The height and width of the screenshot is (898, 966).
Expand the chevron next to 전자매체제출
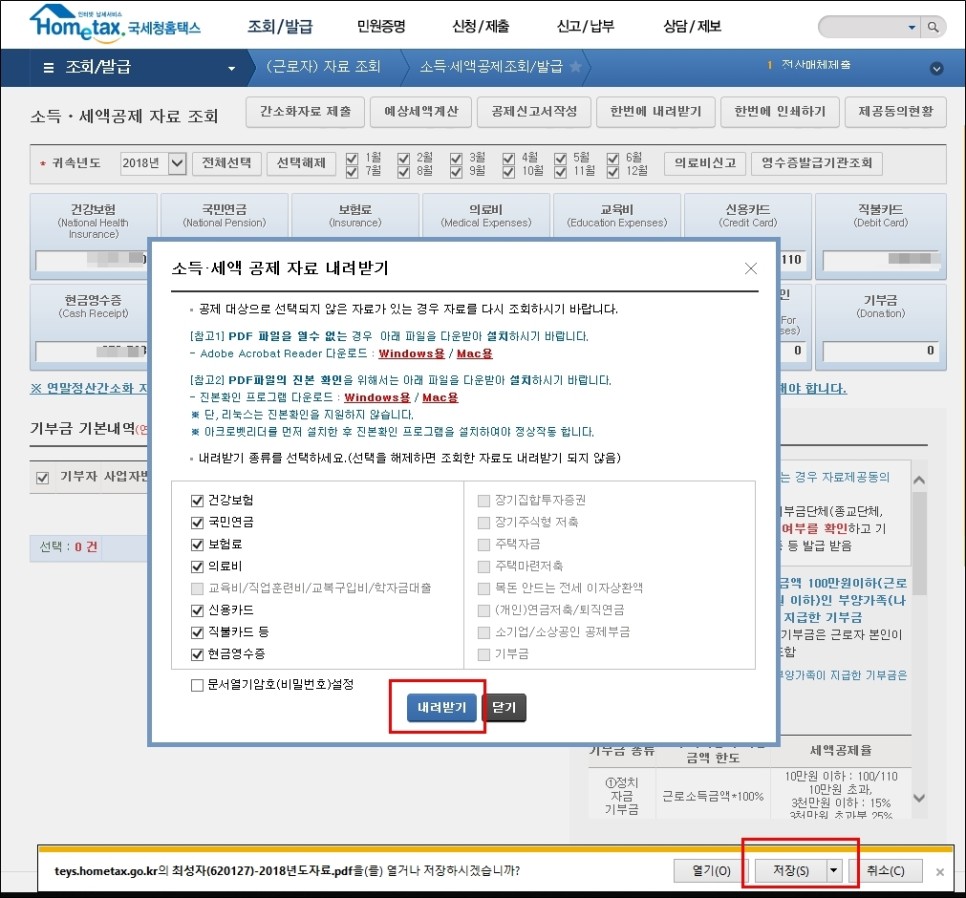pos(936,68)
